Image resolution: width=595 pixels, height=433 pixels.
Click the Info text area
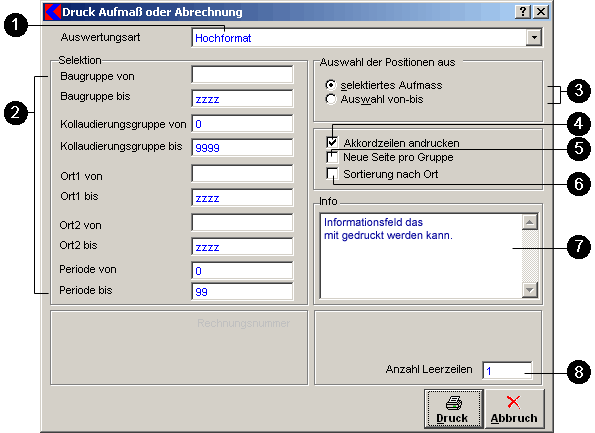421,256
